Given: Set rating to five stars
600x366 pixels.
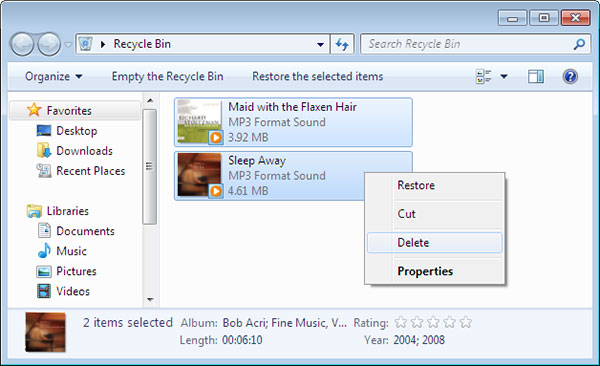Looking at the screenshot, I should click(466, 322).
